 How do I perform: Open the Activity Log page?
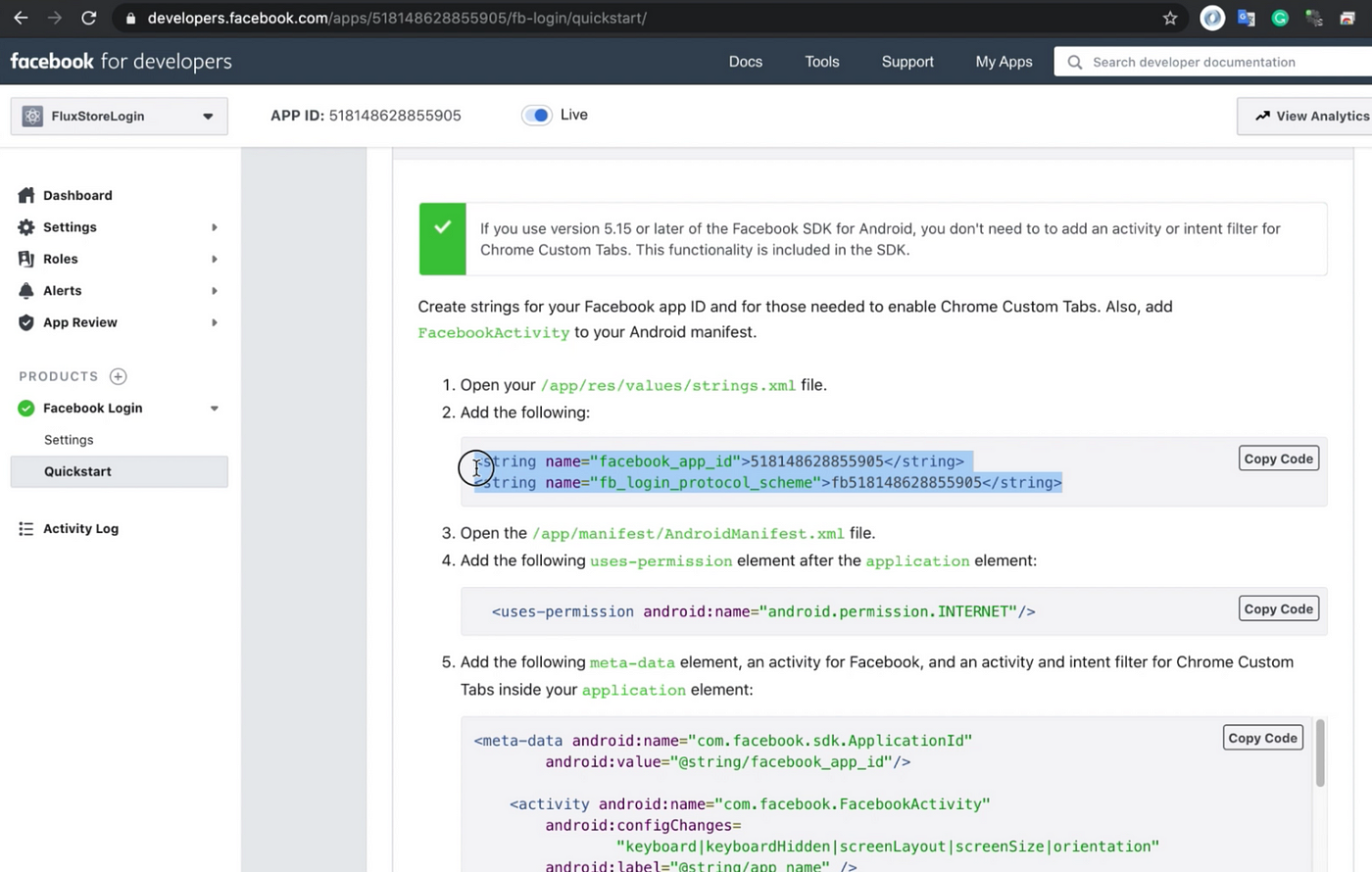pos(80,528)
